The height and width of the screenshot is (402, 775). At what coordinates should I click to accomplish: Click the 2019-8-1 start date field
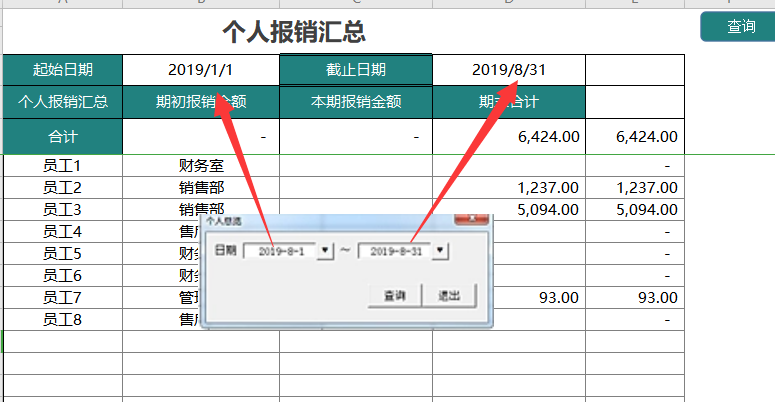point(280,251)
